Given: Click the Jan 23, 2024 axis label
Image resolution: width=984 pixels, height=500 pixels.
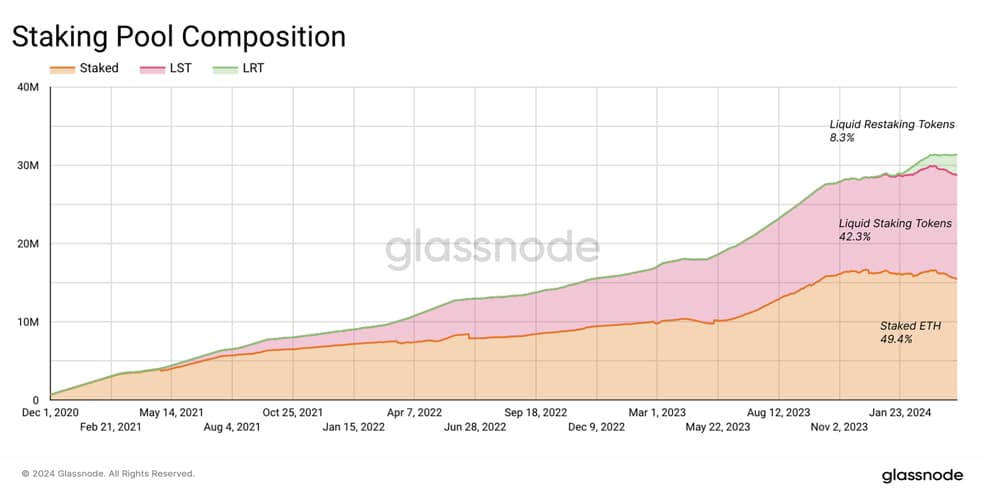Looking at the screenshot, I should pos(900,412).
